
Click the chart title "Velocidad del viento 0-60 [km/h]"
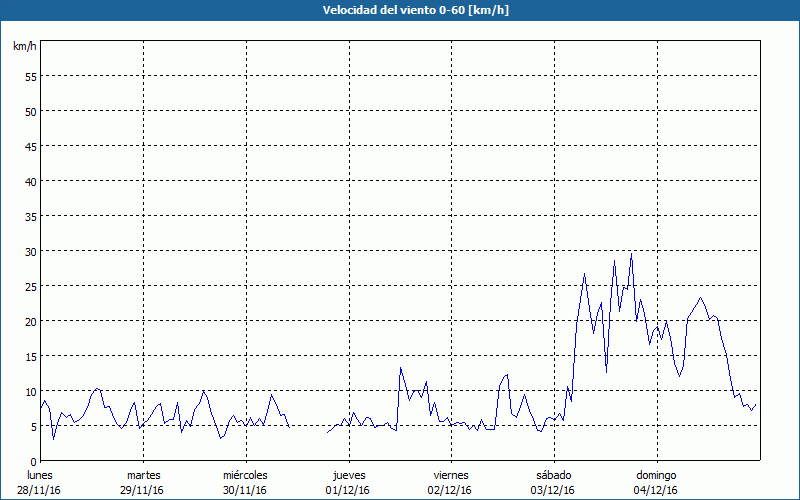coord(399,10)
